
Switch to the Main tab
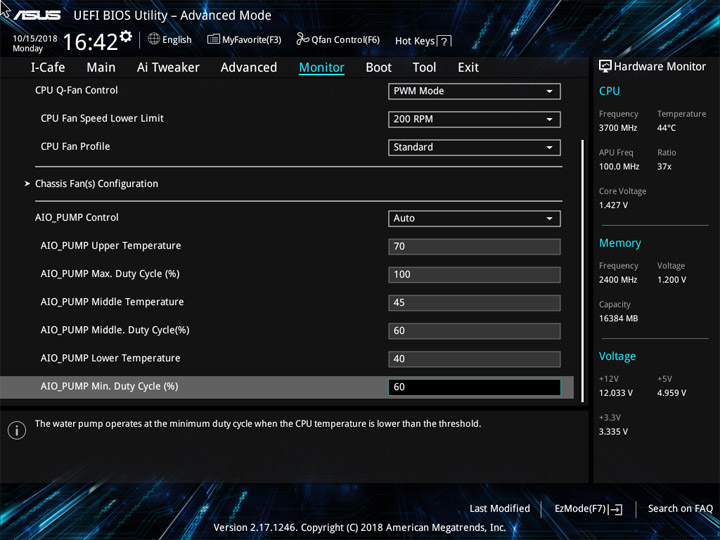(x=101, y=68)
